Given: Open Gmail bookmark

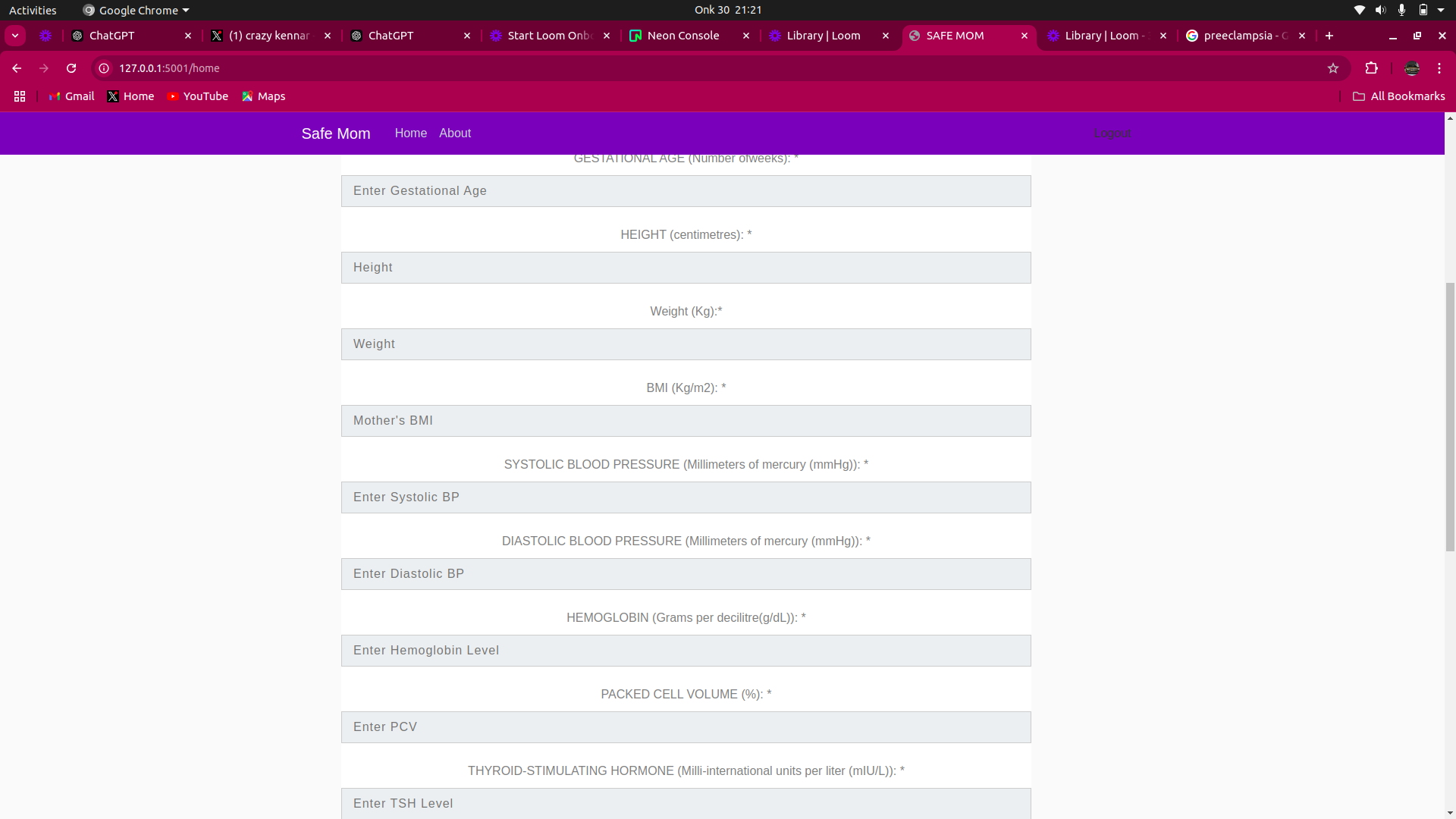Looking at the screenshot, I should 72,96.
